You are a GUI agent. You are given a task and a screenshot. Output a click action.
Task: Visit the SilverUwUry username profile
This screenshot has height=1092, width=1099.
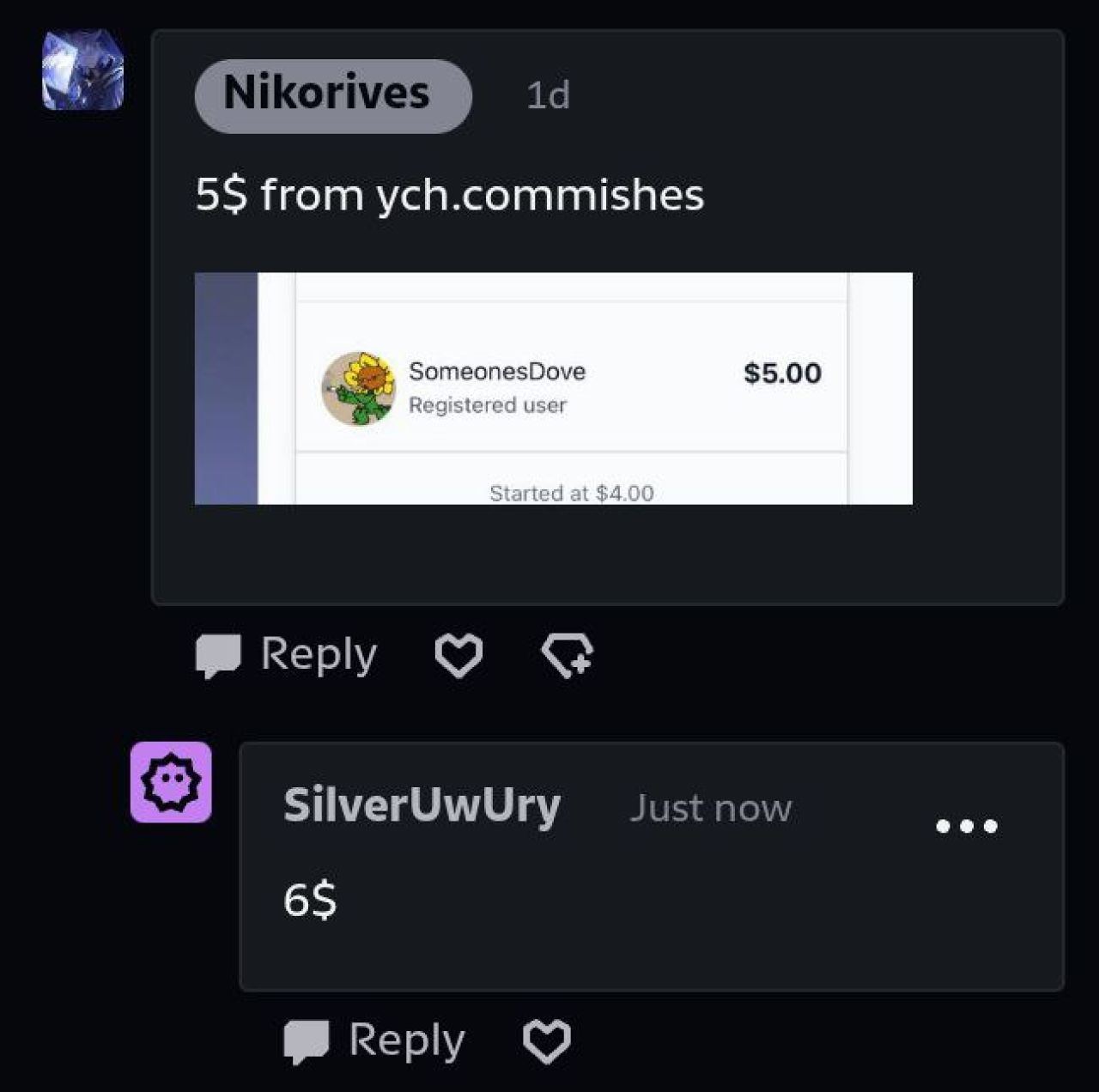[x=422, y=805]
